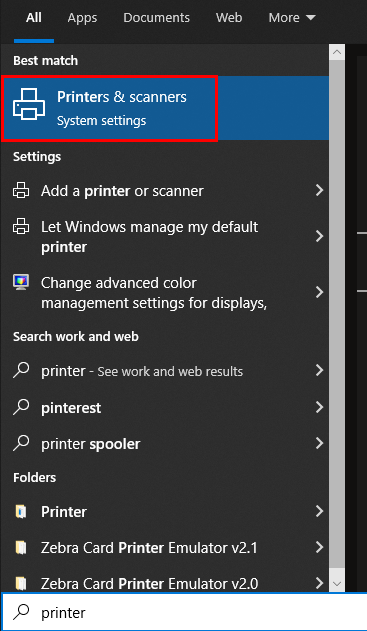Select the 'pinterest' search suggestion
The height and width of the screenshot is (631, 367).
[165, 407]
